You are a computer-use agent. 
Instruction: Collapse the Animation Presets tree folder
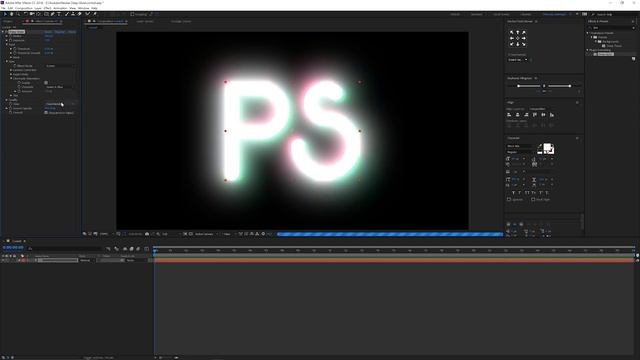click(x=588, y=33)
